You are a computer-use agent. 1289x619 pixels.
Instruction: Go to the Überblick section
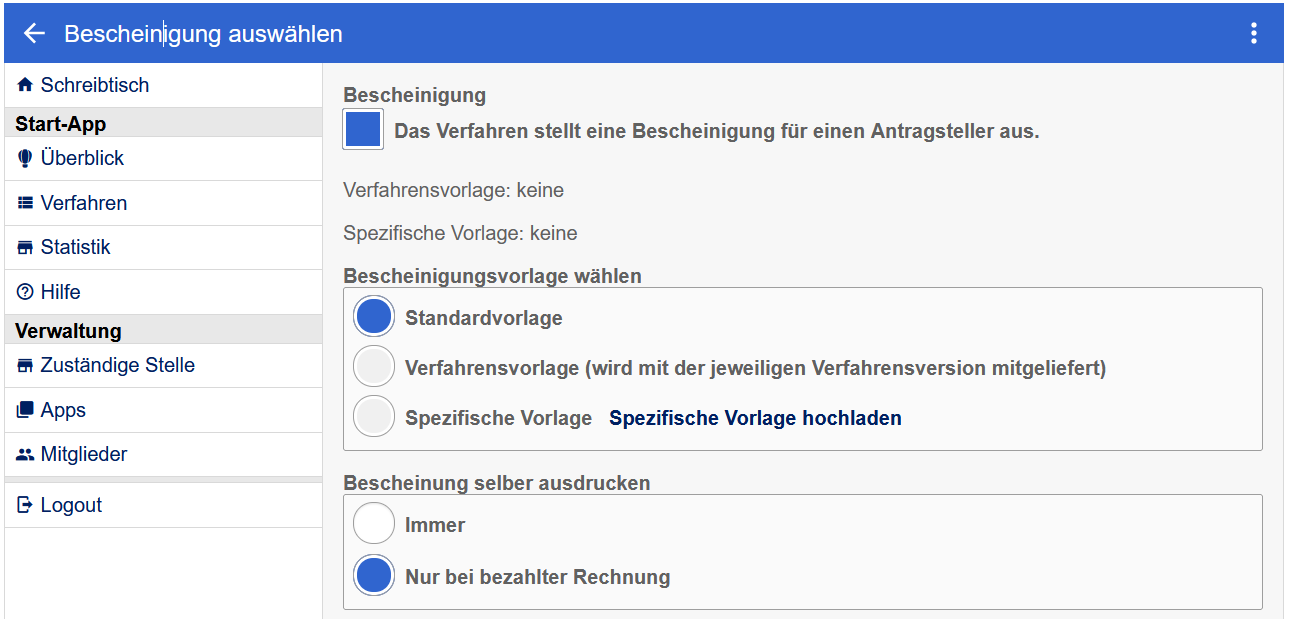(x=82, y=158)
